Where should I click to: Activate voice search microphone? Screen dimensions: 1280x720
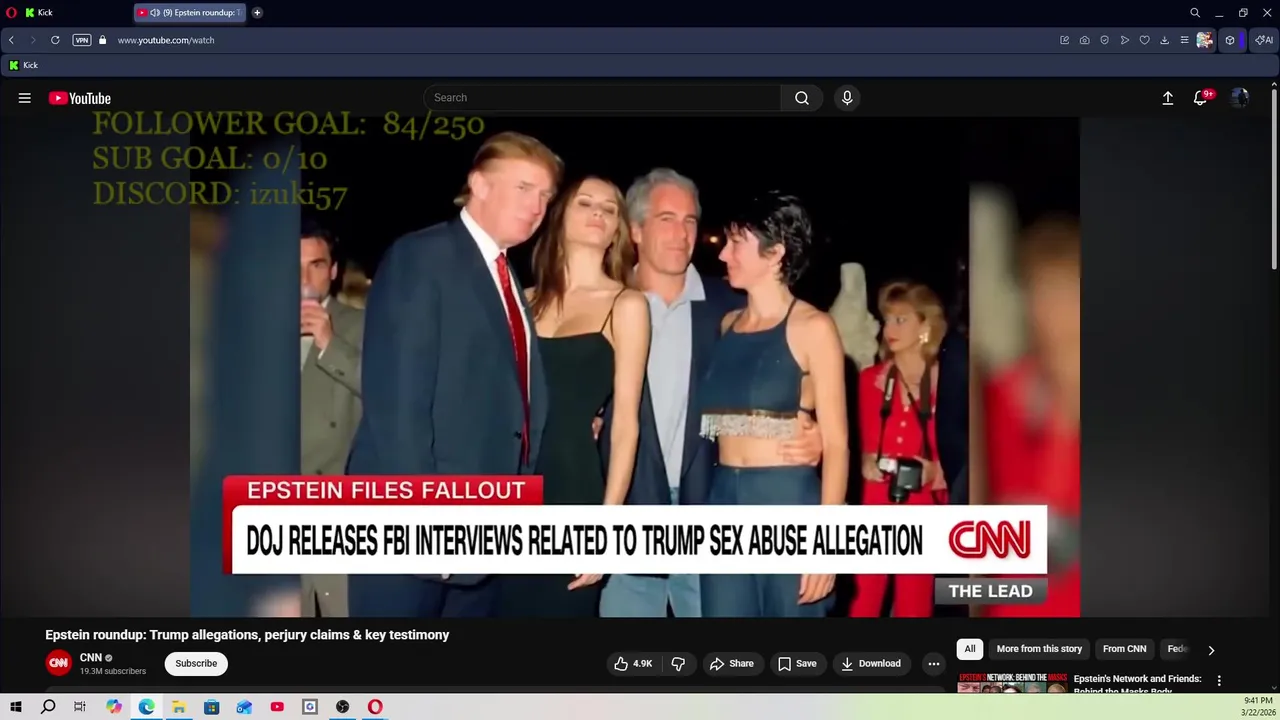click(x=847, y=98)
